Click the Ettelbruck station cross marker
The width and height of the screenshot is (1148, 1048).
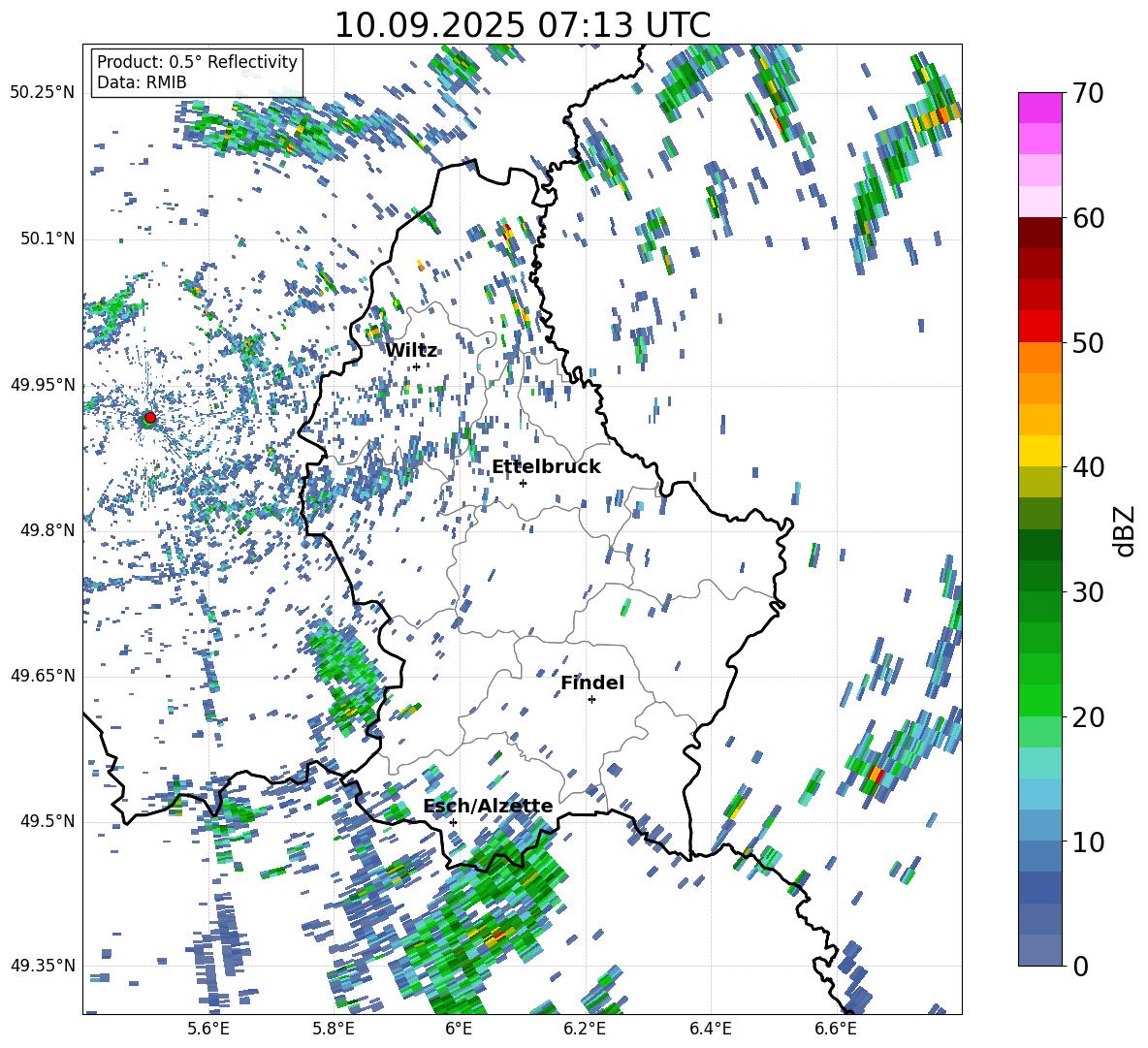523,483
